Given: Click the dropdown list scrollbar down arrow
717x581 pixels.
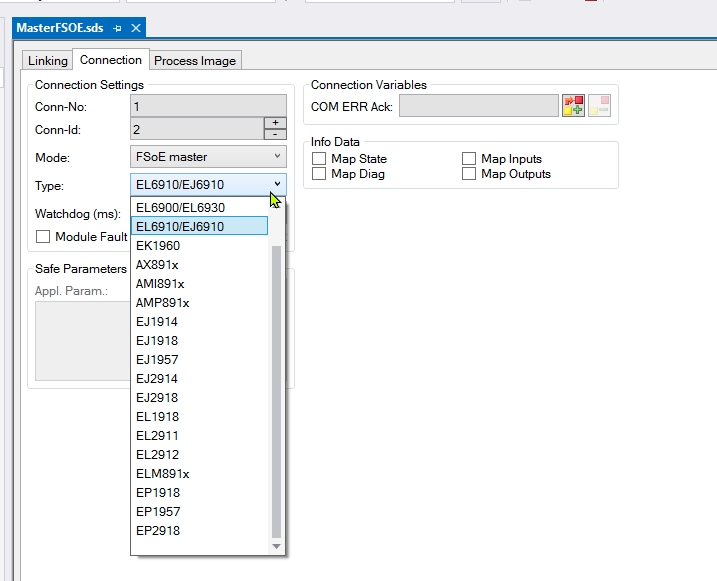Looking at the screenshot, I should (x=277, y=546).
